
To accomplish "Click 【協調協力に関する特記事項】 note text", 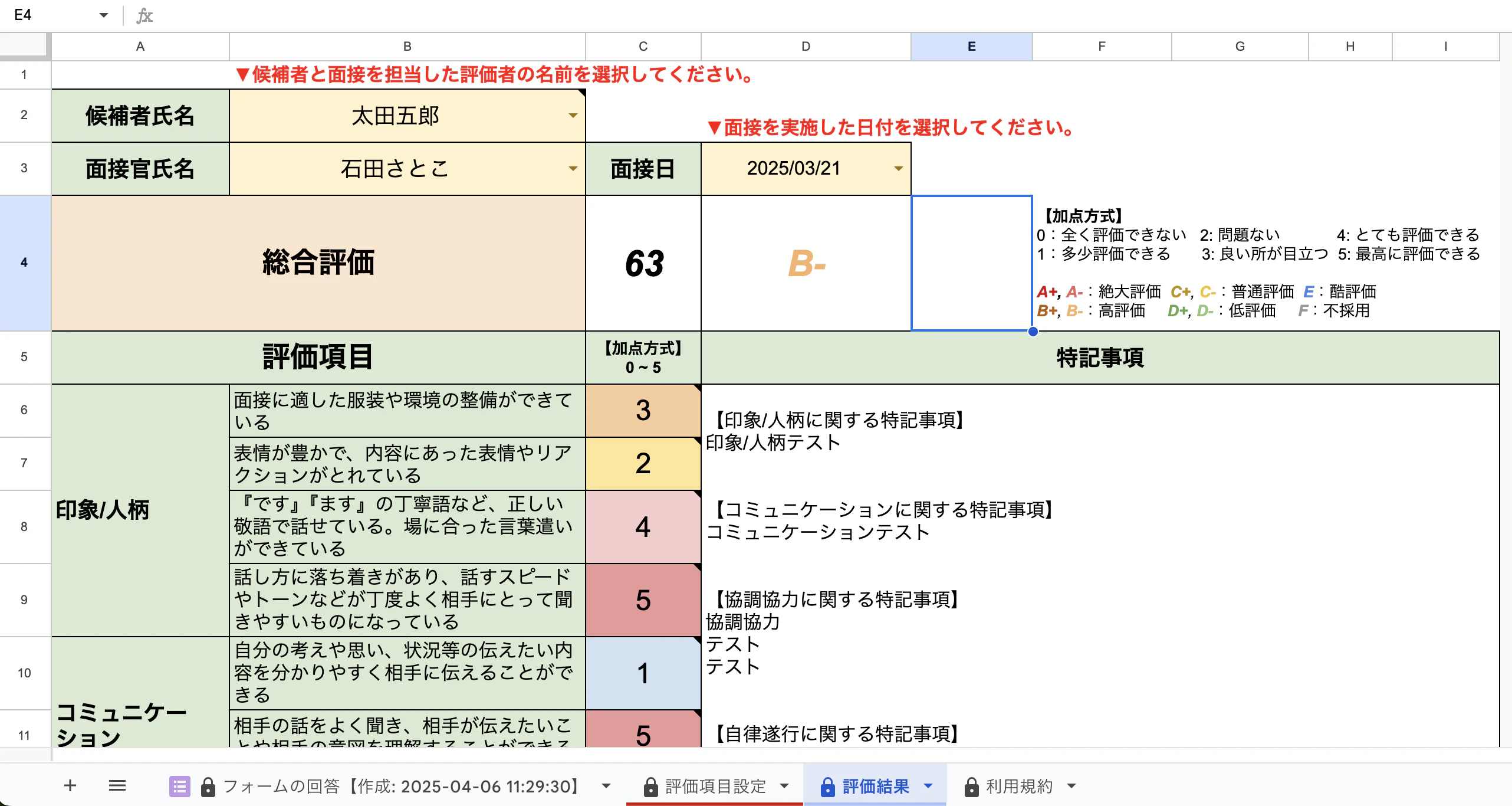I will click(836, 599).
